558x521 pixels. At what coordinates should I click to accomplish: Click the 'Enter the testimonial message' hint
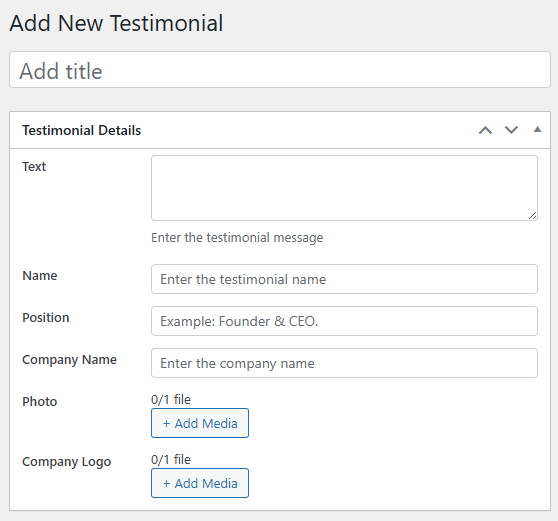237,238
